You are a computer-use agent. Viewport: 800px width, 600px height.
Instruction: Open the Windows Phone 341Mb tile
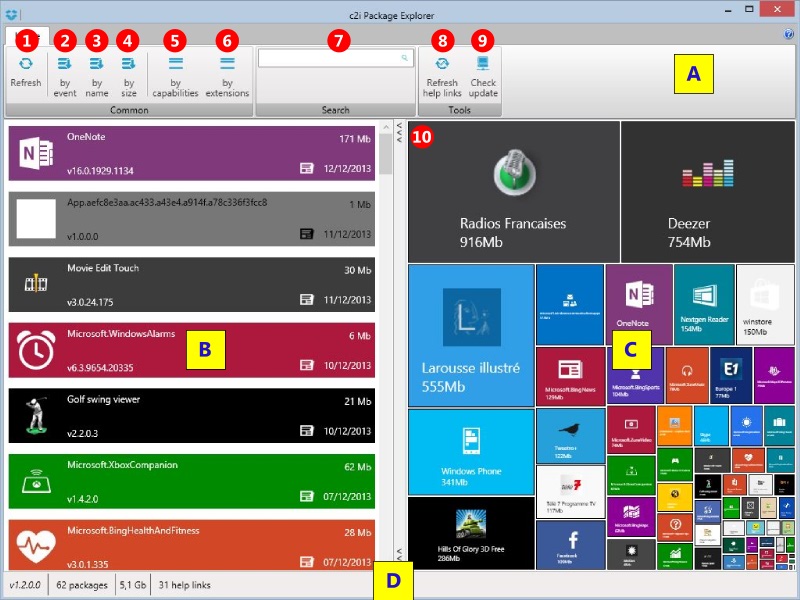tap(471, 452)
